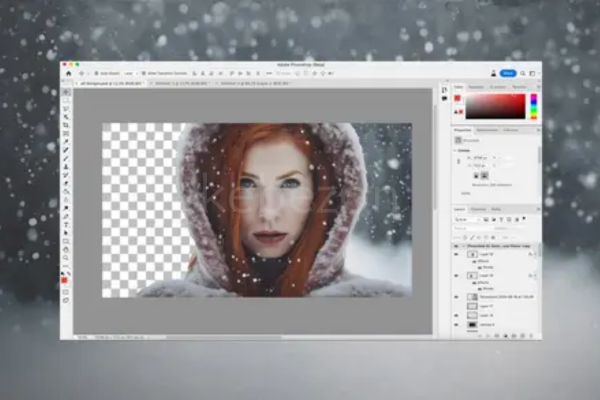Select the Rectangular Marquee tool
The height and width of the screenshot is (400, 600).
pyautogui.click(x=66, y=101)
